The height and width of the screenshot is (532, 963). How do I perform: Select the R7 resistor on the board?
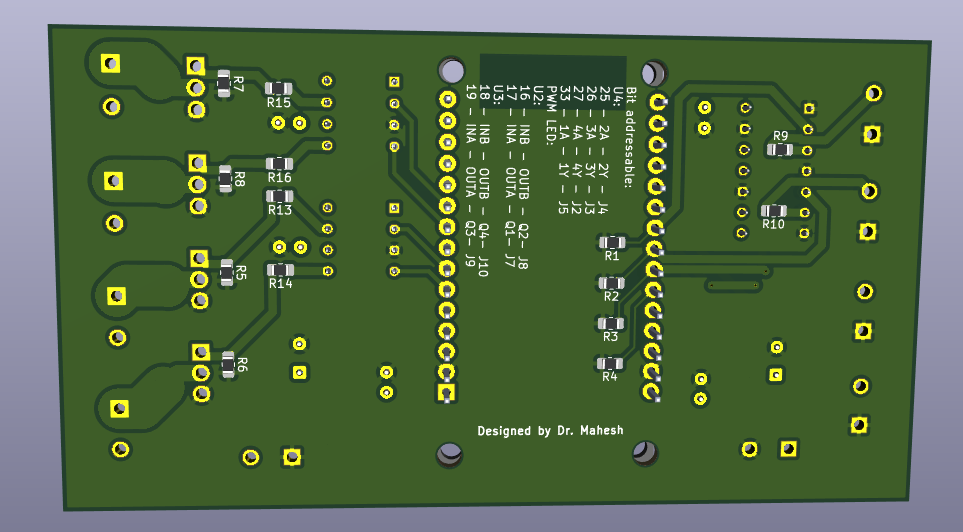[224, 84]
